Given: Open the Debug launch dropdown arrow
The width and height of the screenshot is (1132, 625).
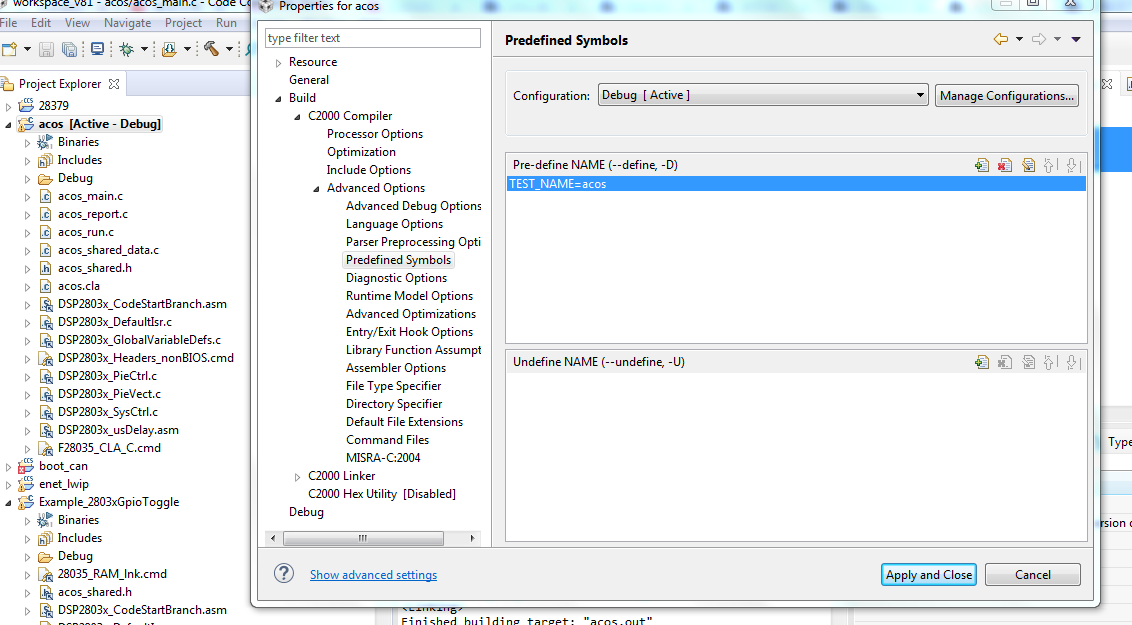Looking at the screenshot, I should (x=144, y=49).
